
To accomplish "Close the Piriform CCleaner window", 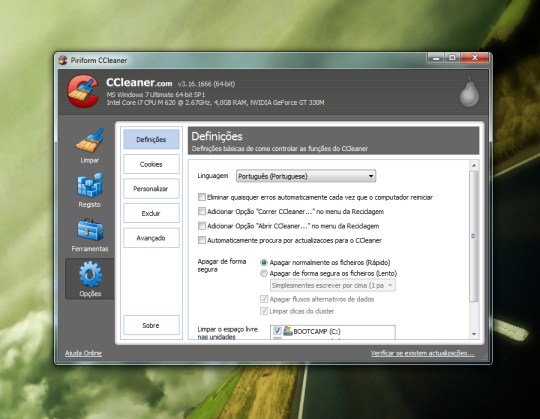I will click(x=475, y=58).
